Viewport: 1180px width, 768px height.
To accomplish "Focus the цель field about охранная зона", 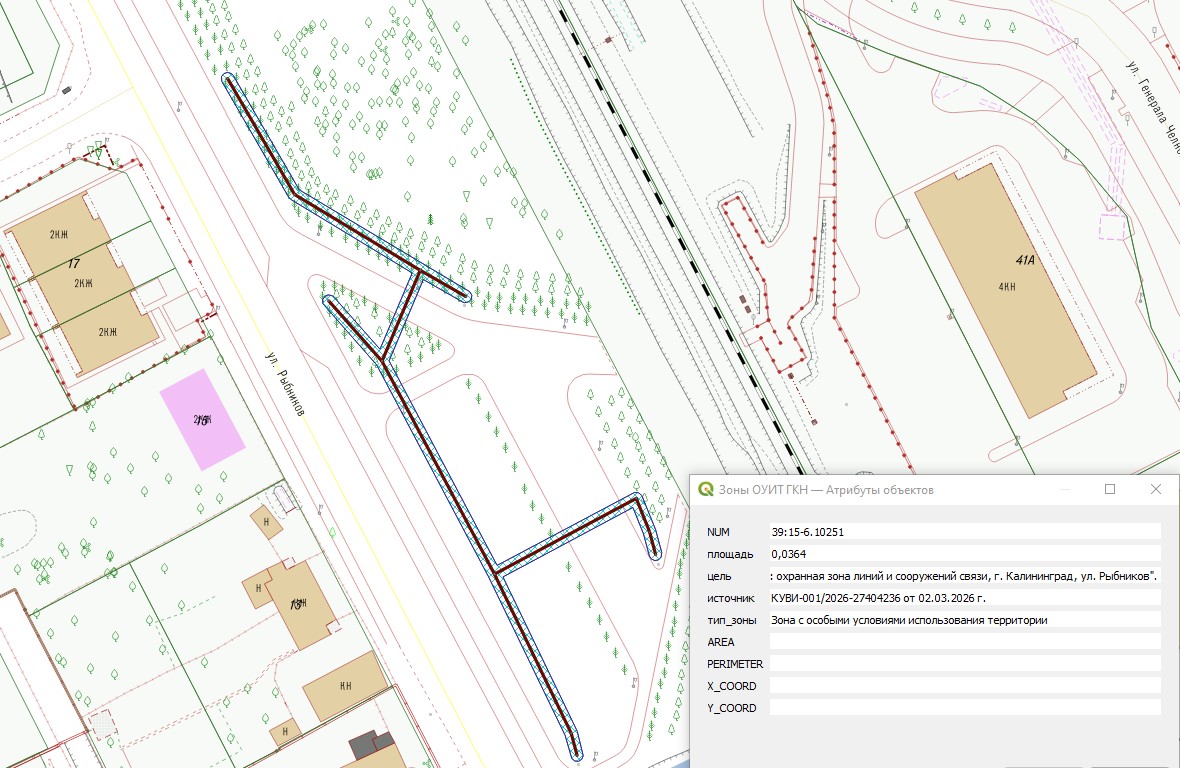I will coord(964,575).
